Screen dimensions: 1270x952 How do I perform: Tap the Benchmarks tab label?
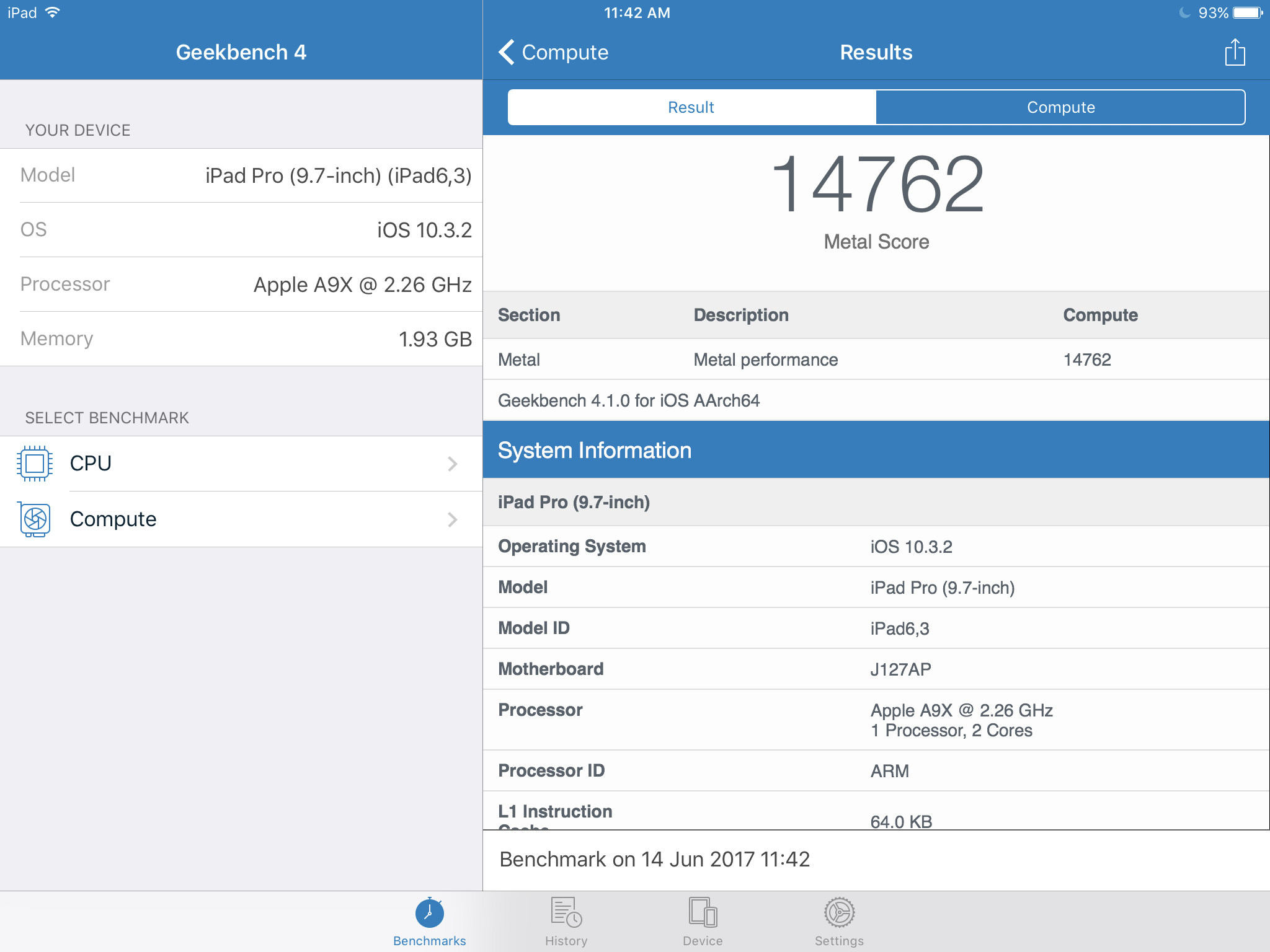coord(429,941)
